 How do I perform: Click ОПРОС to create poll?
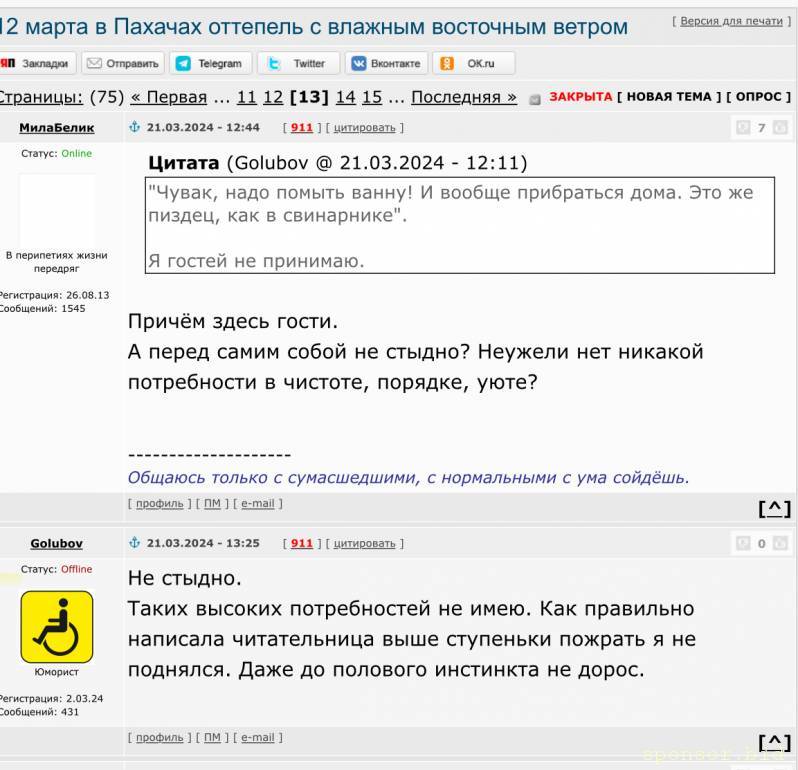[758, 97]
